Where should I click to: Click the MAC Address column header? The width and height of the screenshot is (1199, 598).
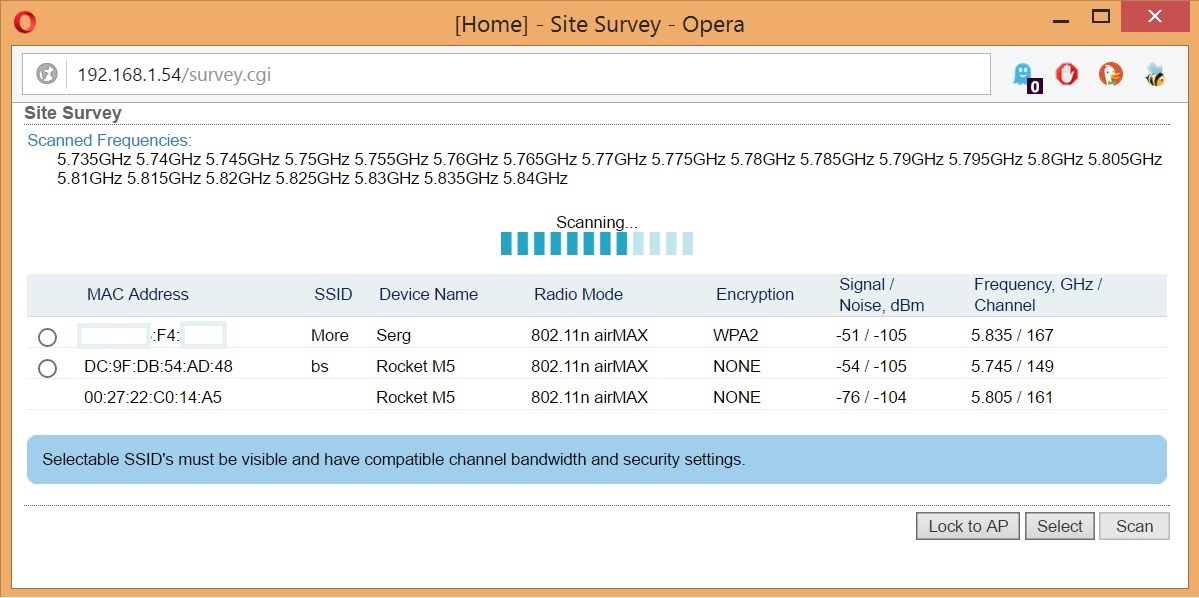coord(138,294)
